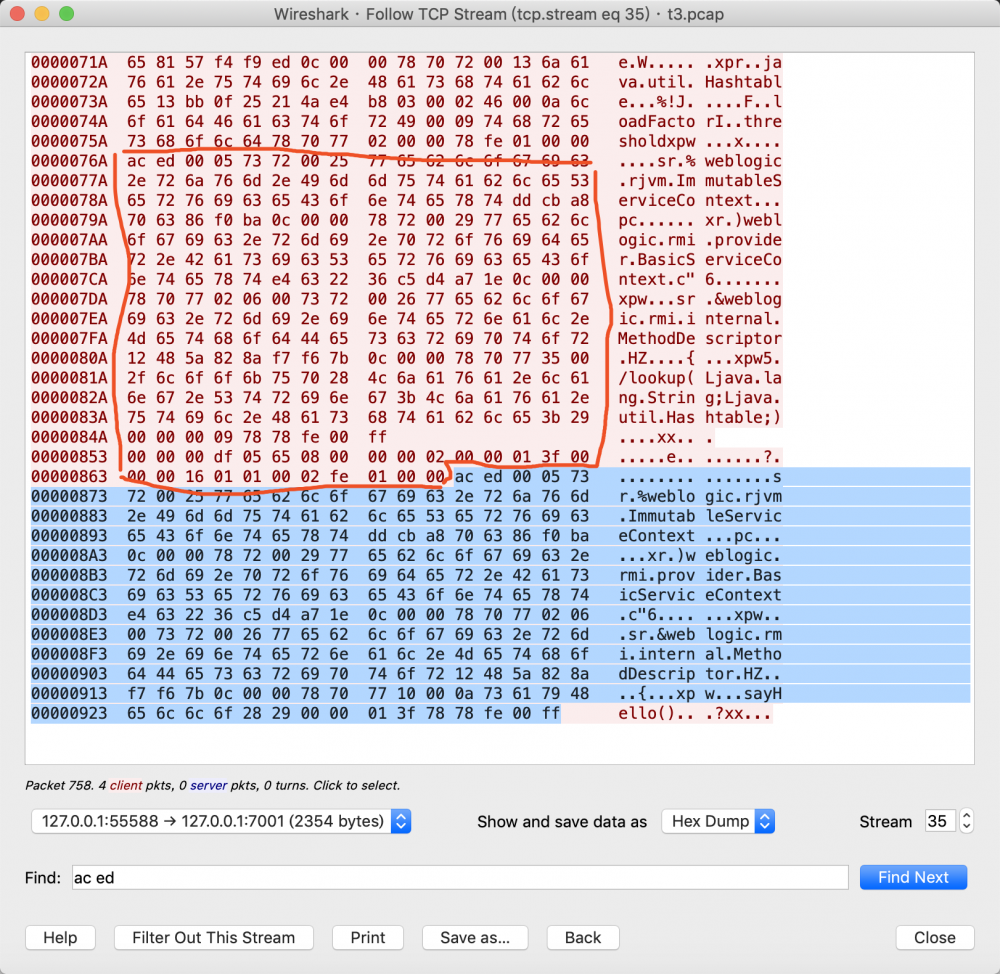Click the 'client' word in status line
The width and height of the screenshot is (1000, 974).
click(126, 785)
